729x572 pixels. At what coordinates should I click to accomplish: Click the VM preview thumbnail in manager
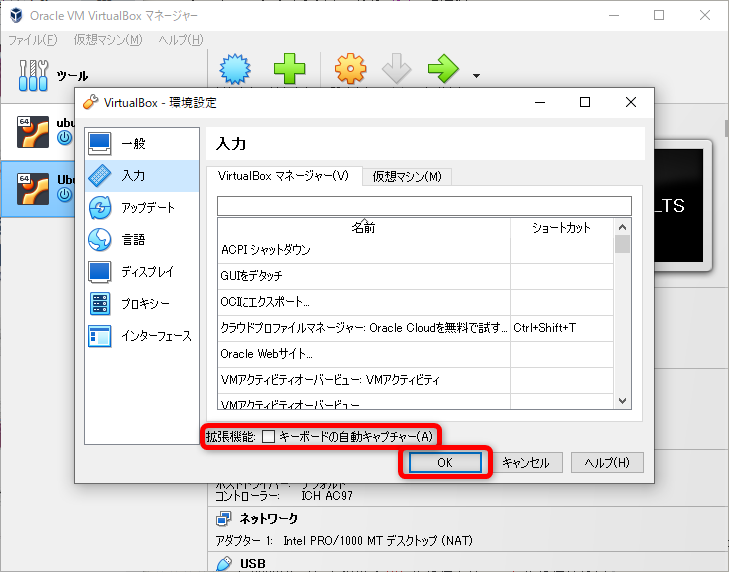(683, 206)
